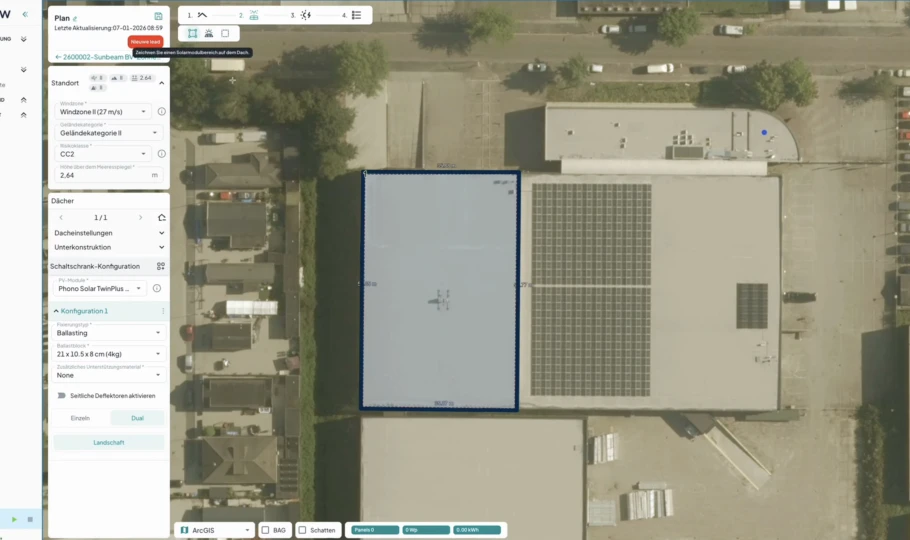Expand the Dacheinstellungen section
Screen dimensions: 910x540
pos(108,233)
